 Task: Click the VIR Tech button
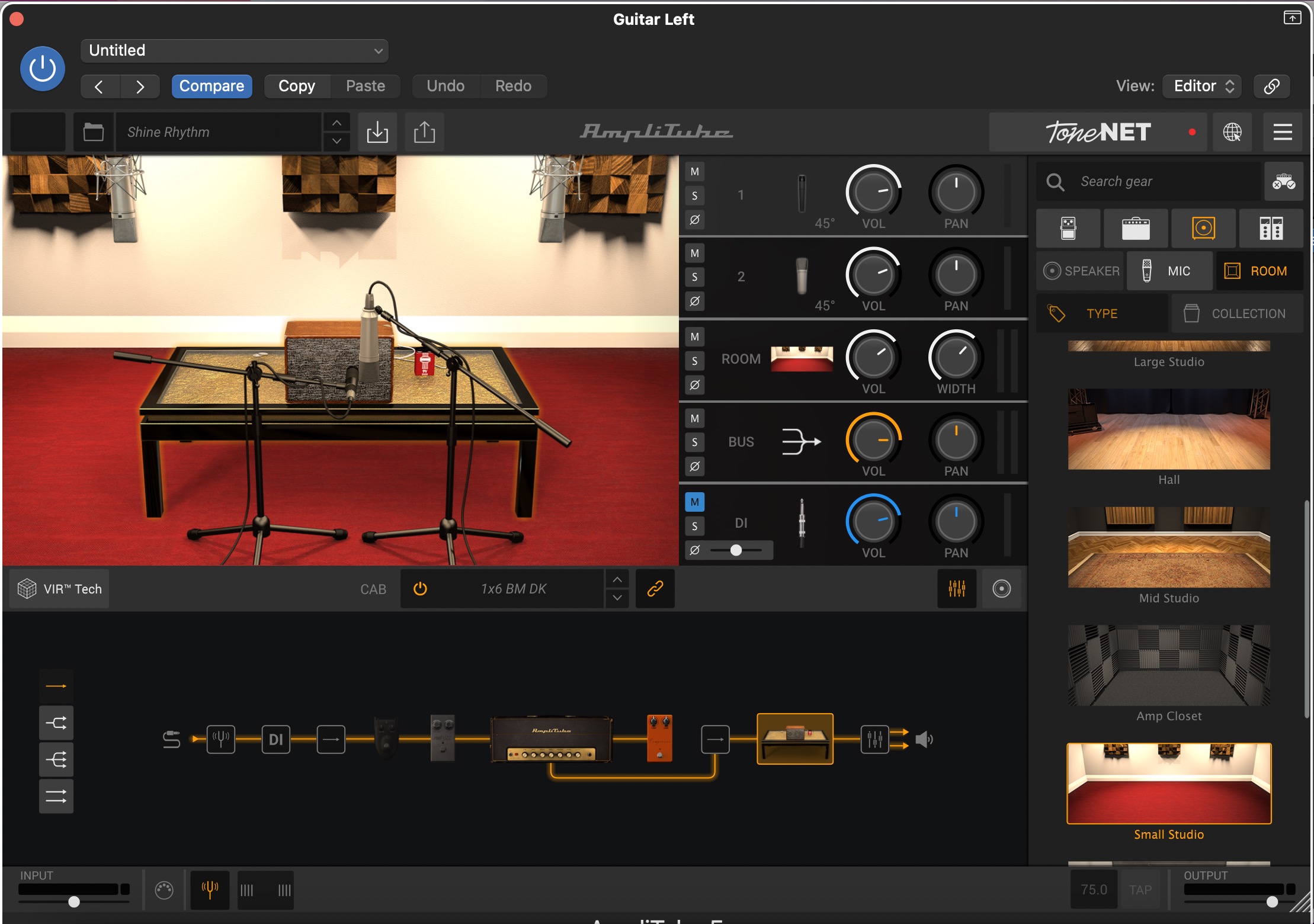(x=59, y=589)
